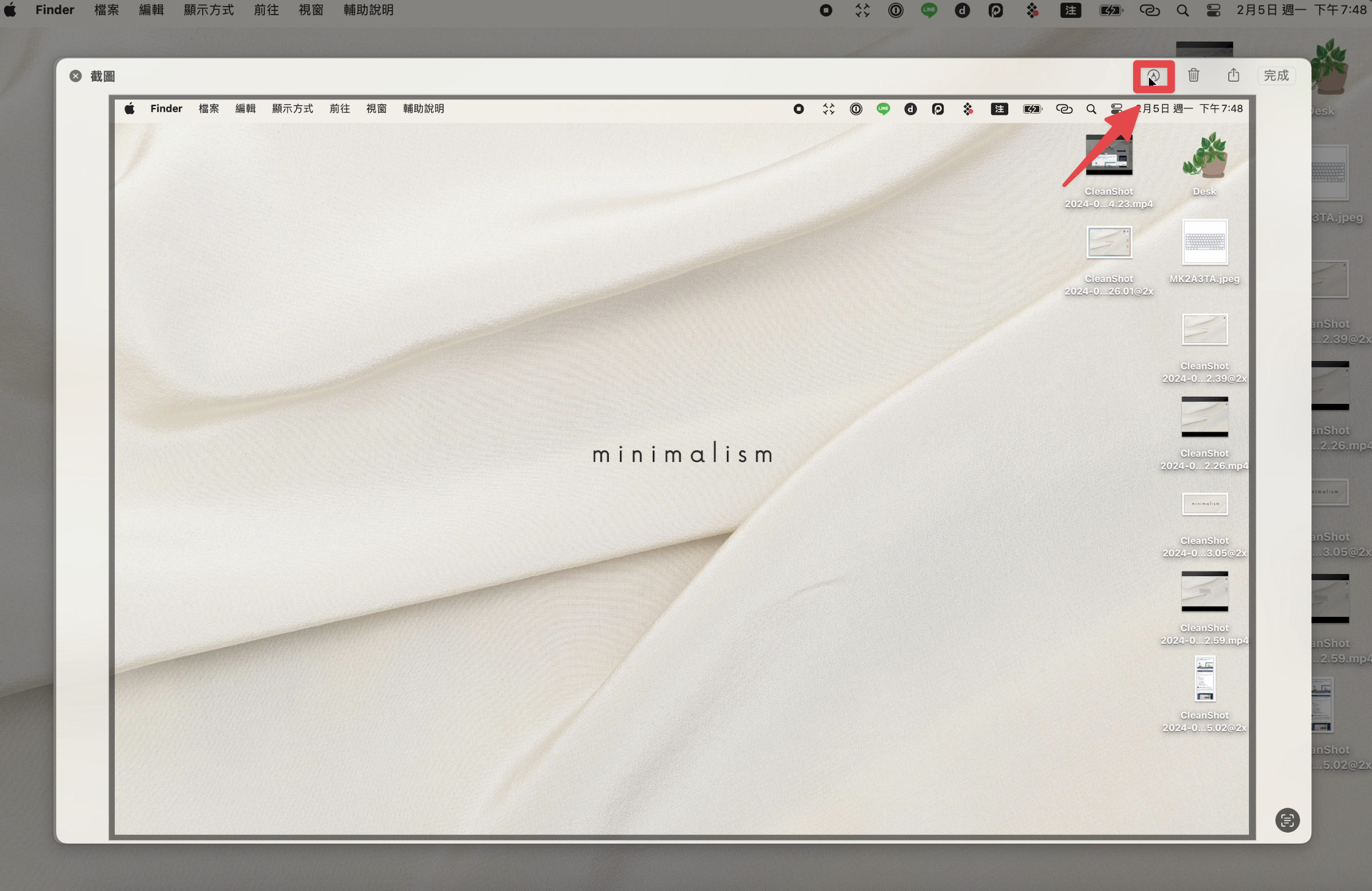Open the 注 input method menu
The width and height of the screenshot is (1372, 891).
1070,10
